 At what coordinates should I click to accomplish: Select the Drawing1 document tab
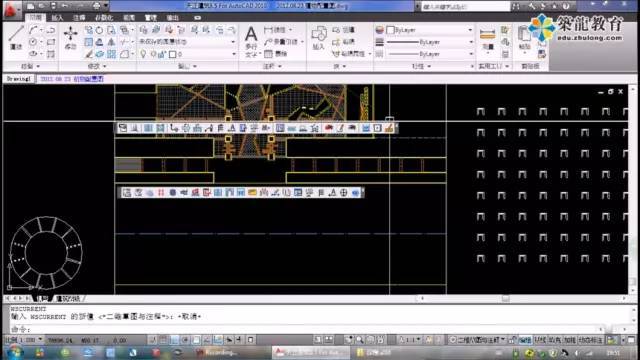(x=19, y=79)
